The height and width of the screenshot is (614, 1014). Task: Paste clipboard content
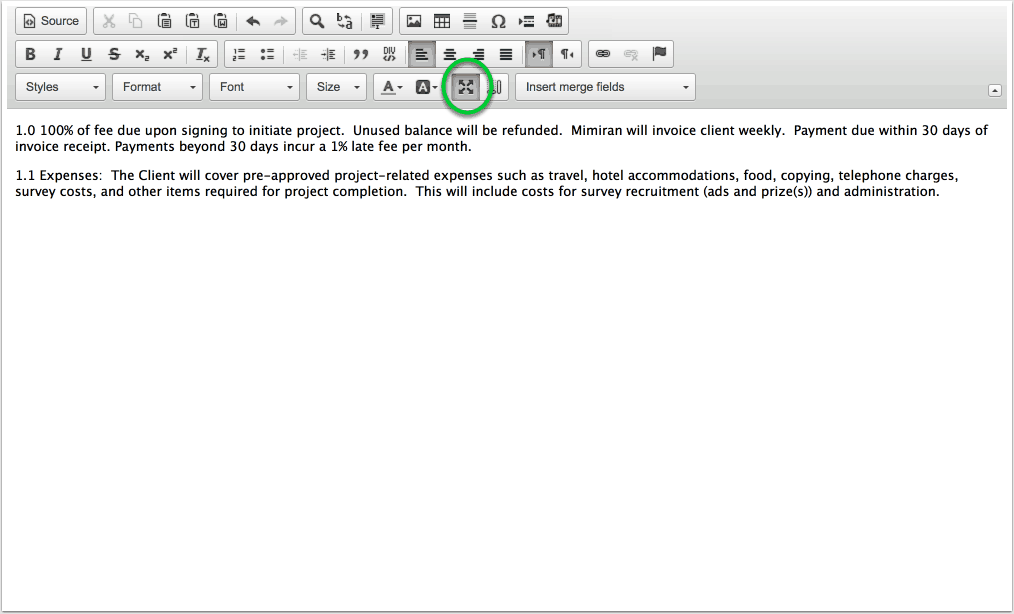click(164, 21)
